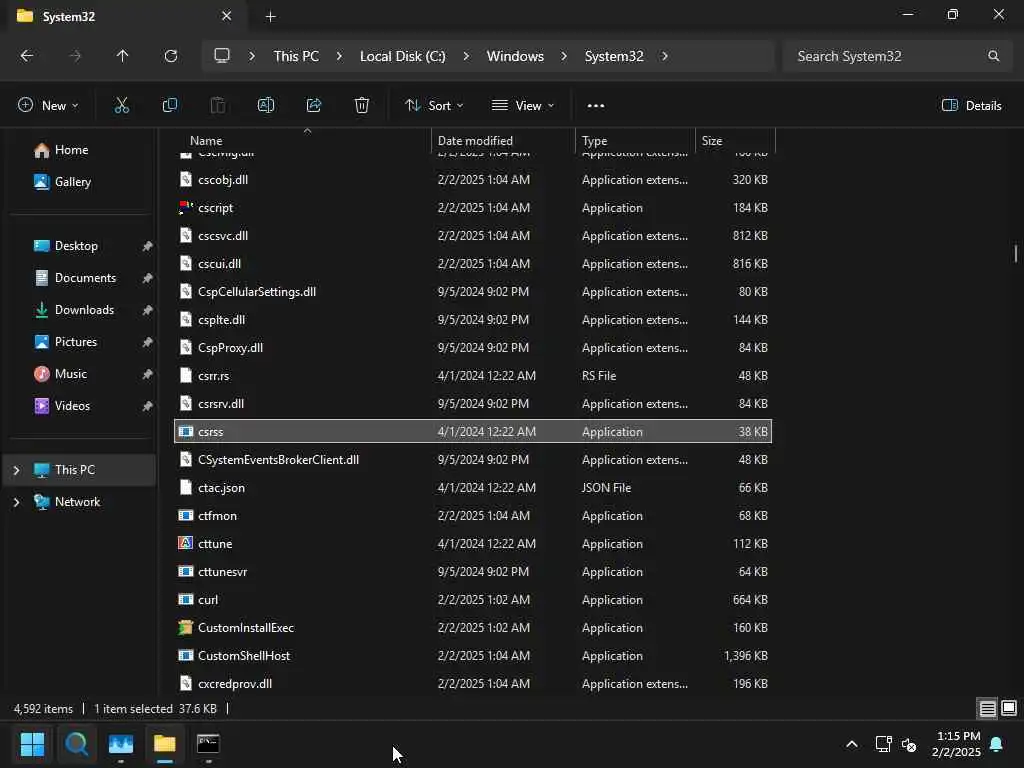Go up one folder level arrow

point(122,56)
